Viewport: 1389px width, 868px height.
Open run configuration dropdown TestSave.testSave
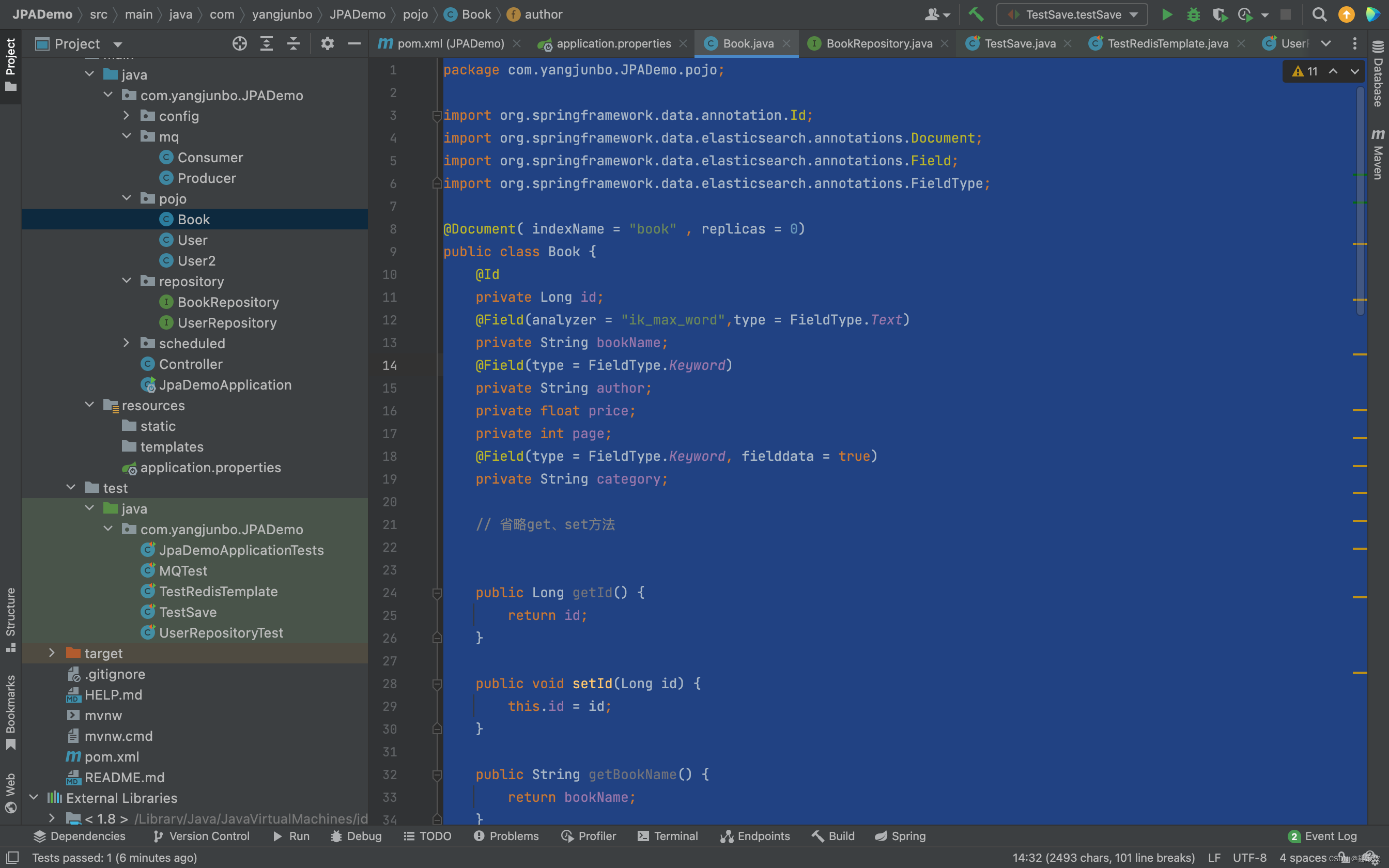tap(1072, 14)
